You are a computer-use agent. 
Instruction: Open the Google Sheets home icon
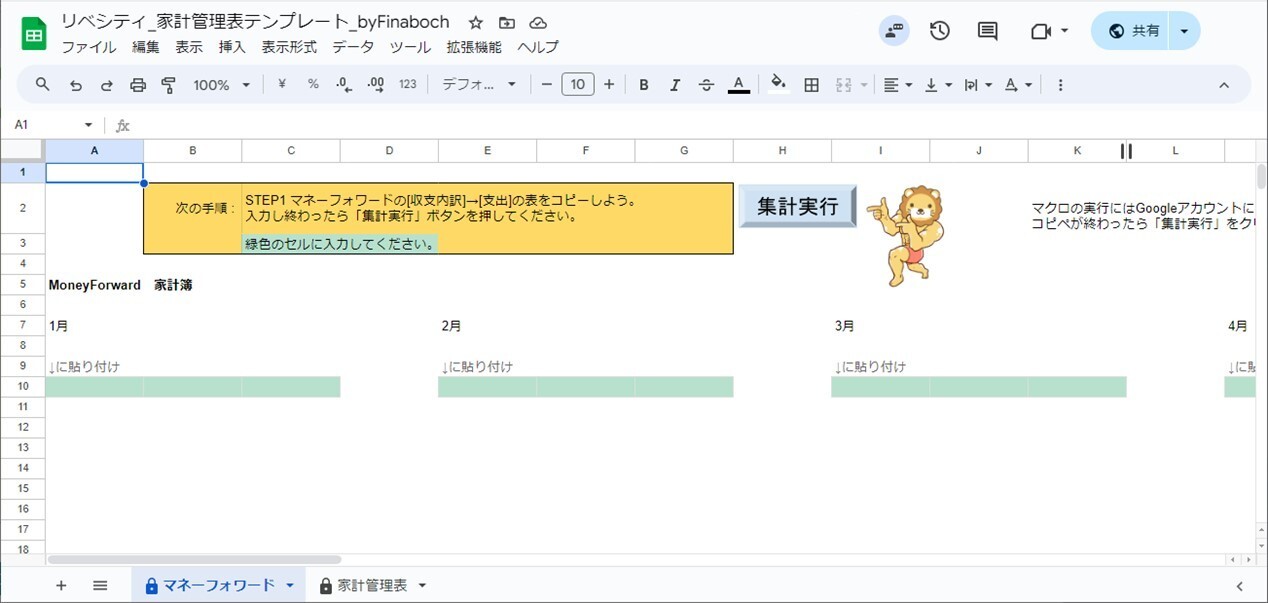(x=34, y=34)
